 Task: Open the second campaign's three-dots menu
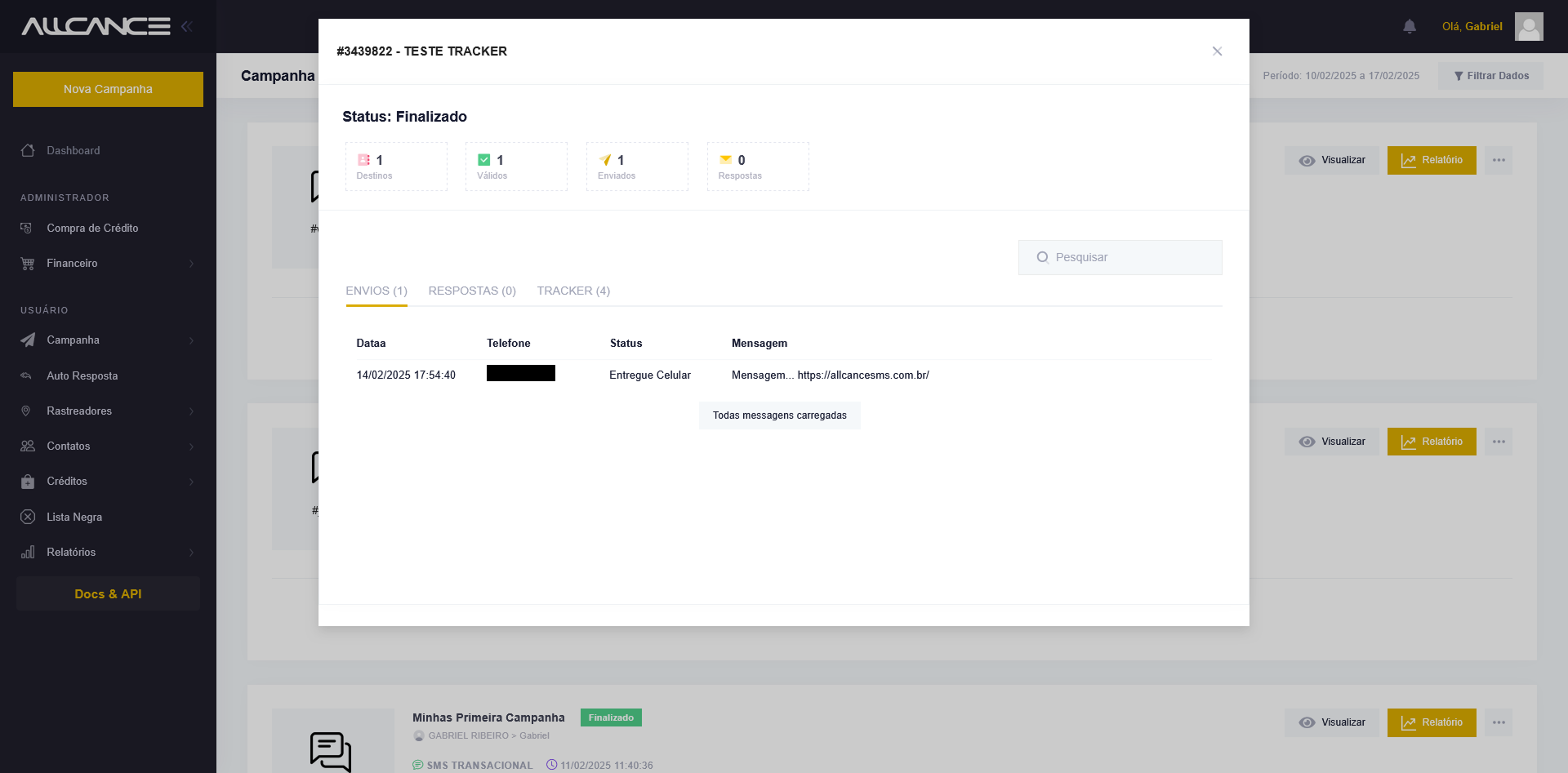1499,442
